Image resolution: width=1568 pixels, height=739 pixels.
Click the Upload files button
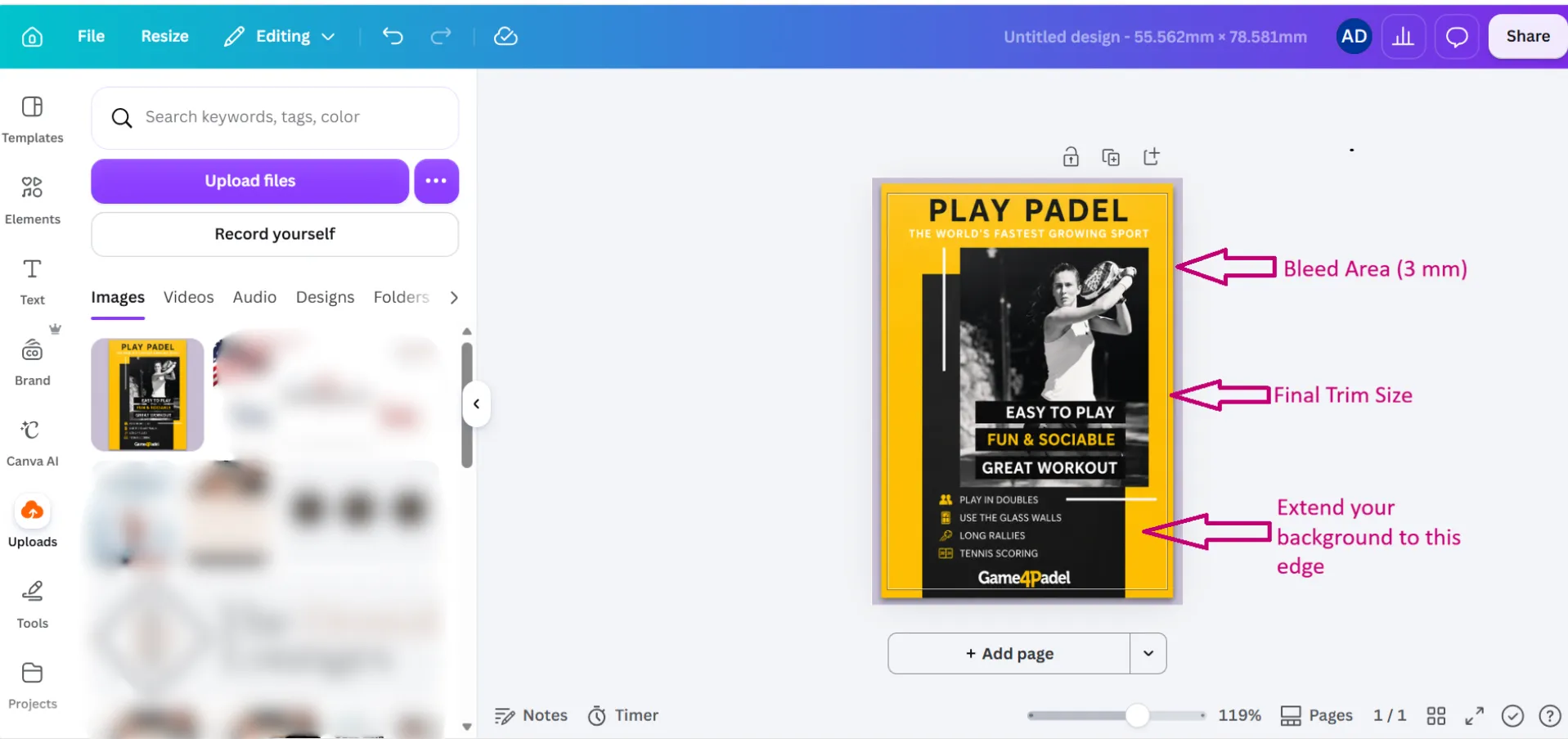pos(249,181)
